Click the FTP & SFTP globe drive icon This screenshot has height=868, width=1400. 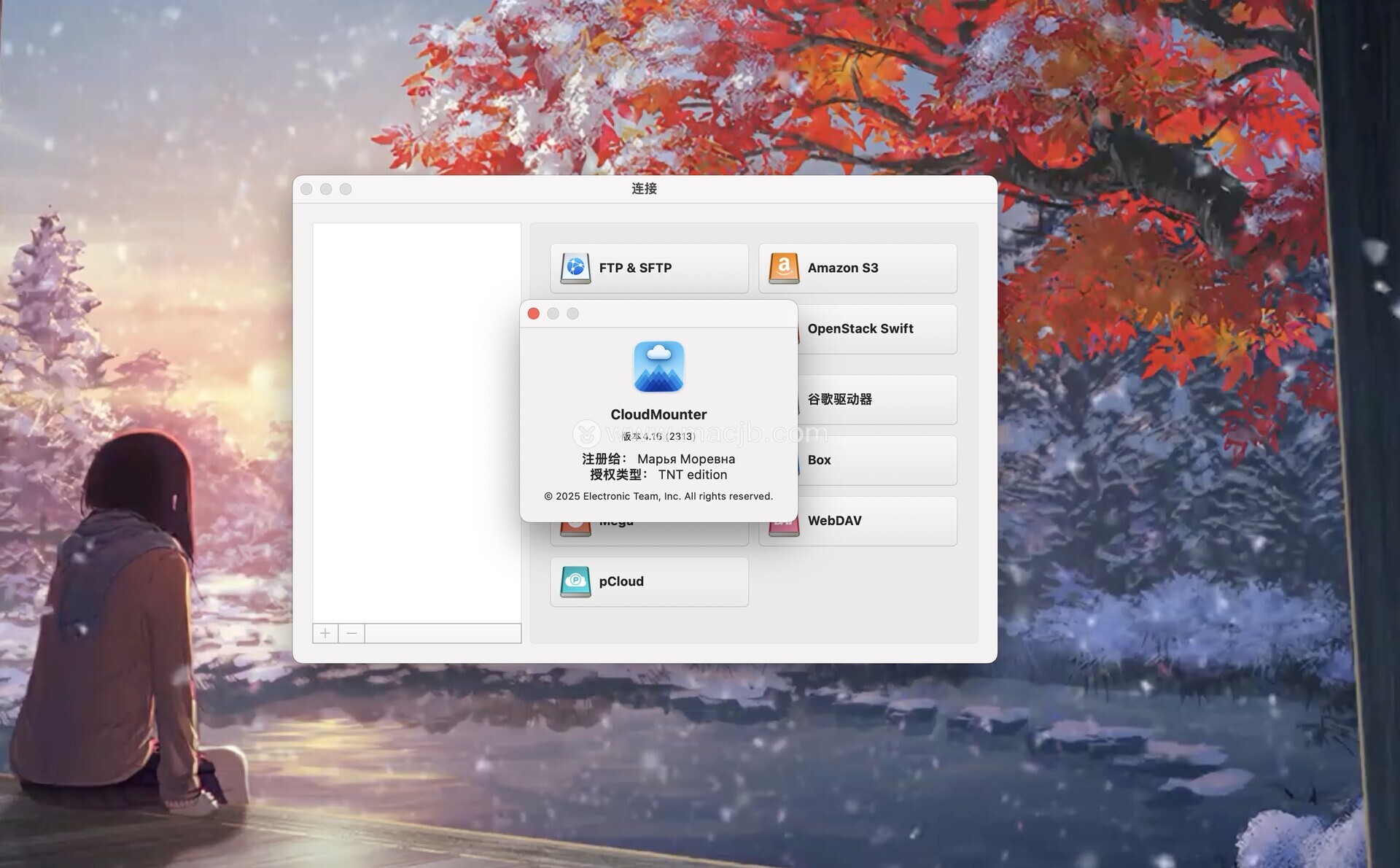575,268
